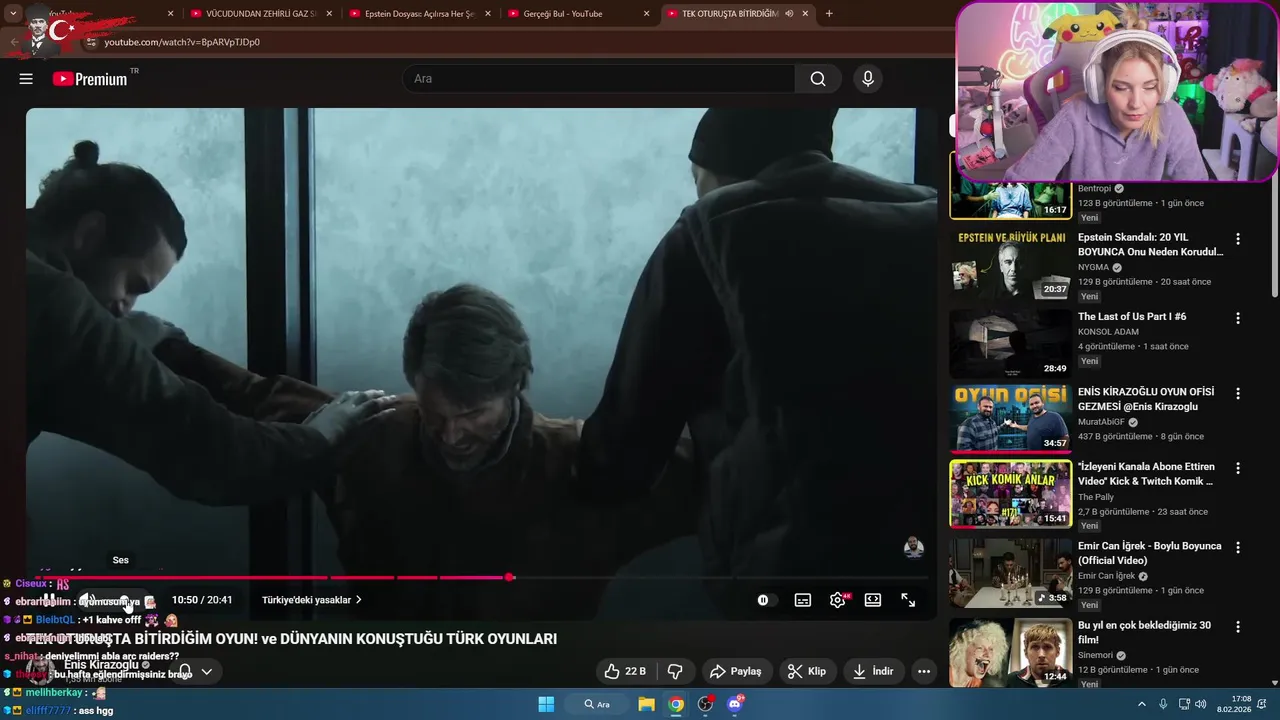
Task: Expand notification bell dropdown chevron
Action: coord(206,671)
